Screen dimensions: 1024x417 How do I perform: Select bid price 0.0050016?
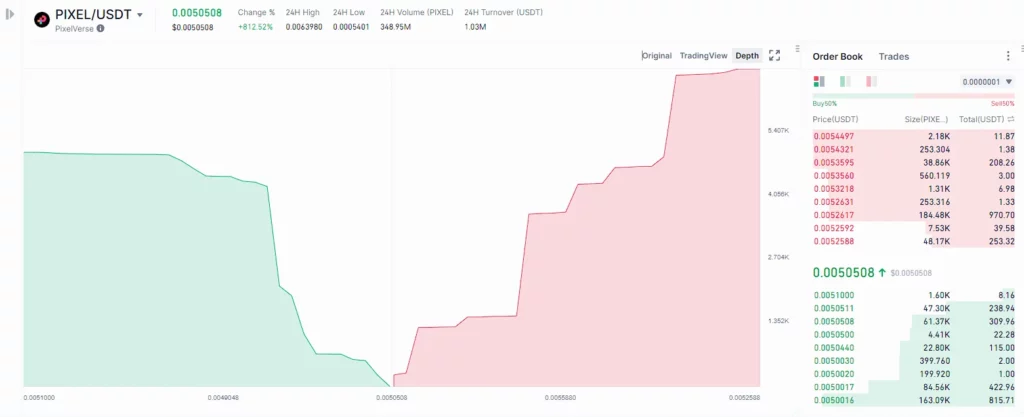(834, 400)
